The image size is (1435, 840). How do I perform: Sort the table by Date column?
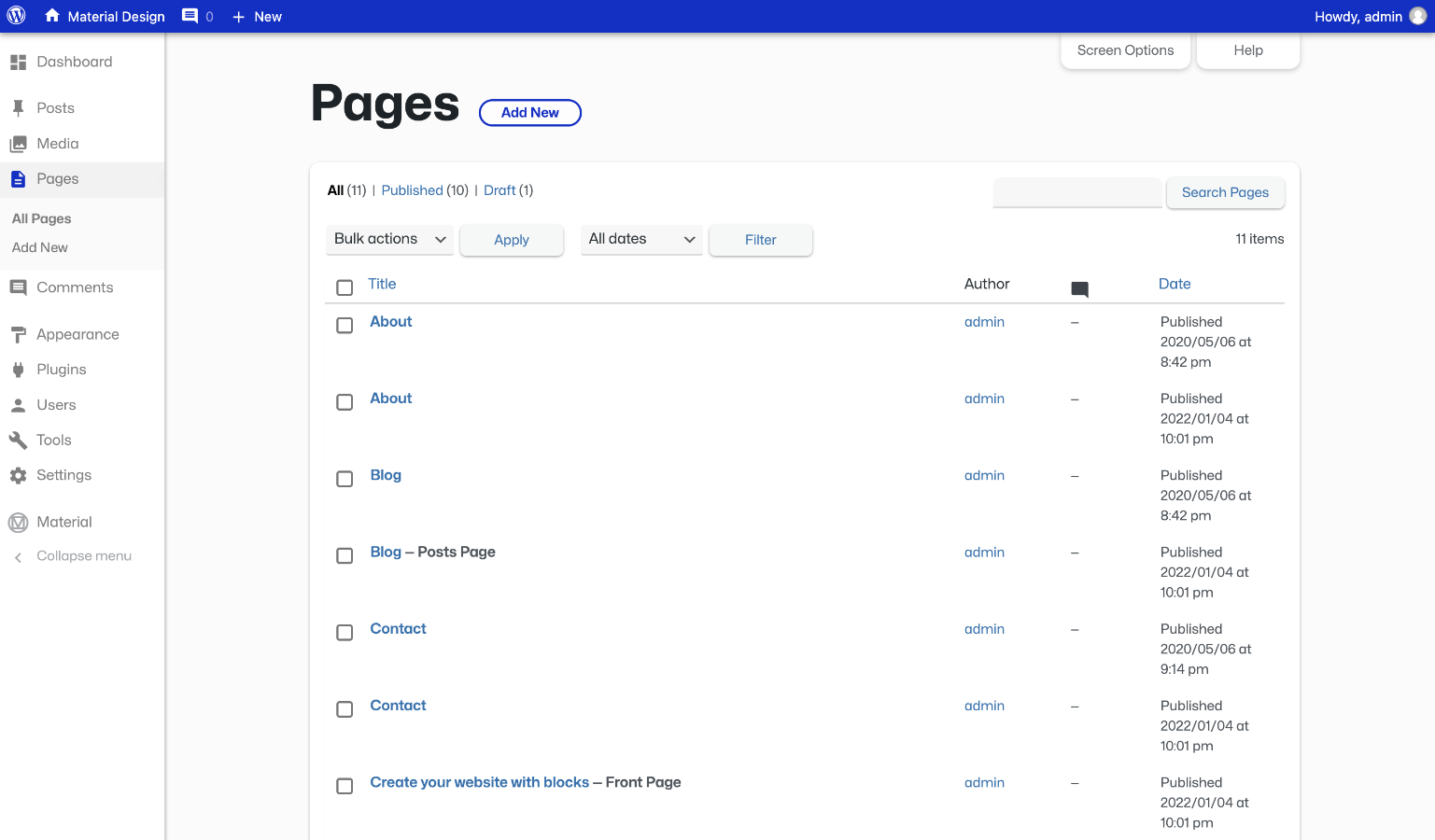(x=1175, y=284)
